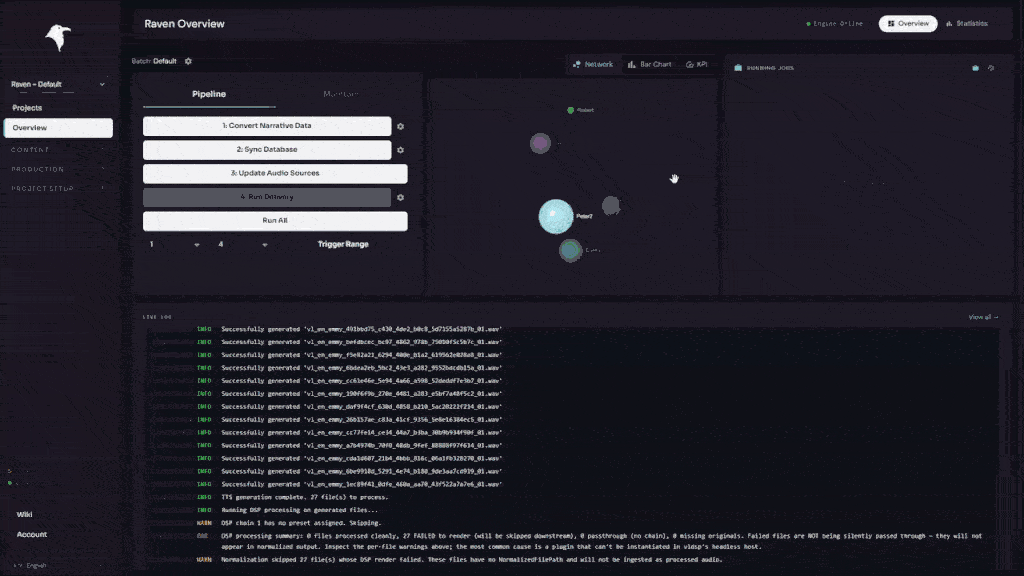The height and width of the screenshot is (576, 1024).
Task: Click the Raven bird logo
Action: click(58, 37)
